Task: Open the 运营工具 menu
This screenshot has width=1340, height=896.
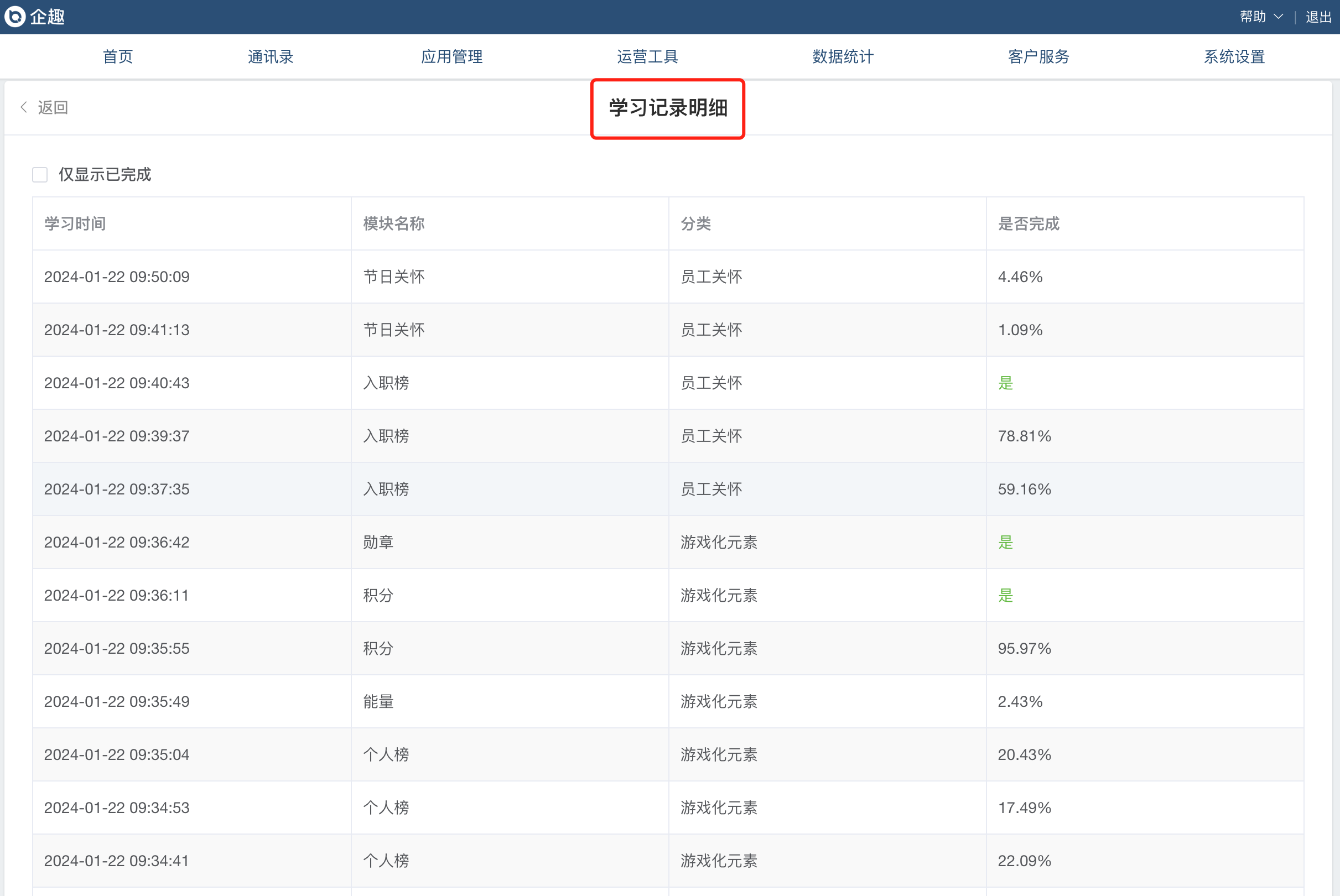Action: pos(647,56)
